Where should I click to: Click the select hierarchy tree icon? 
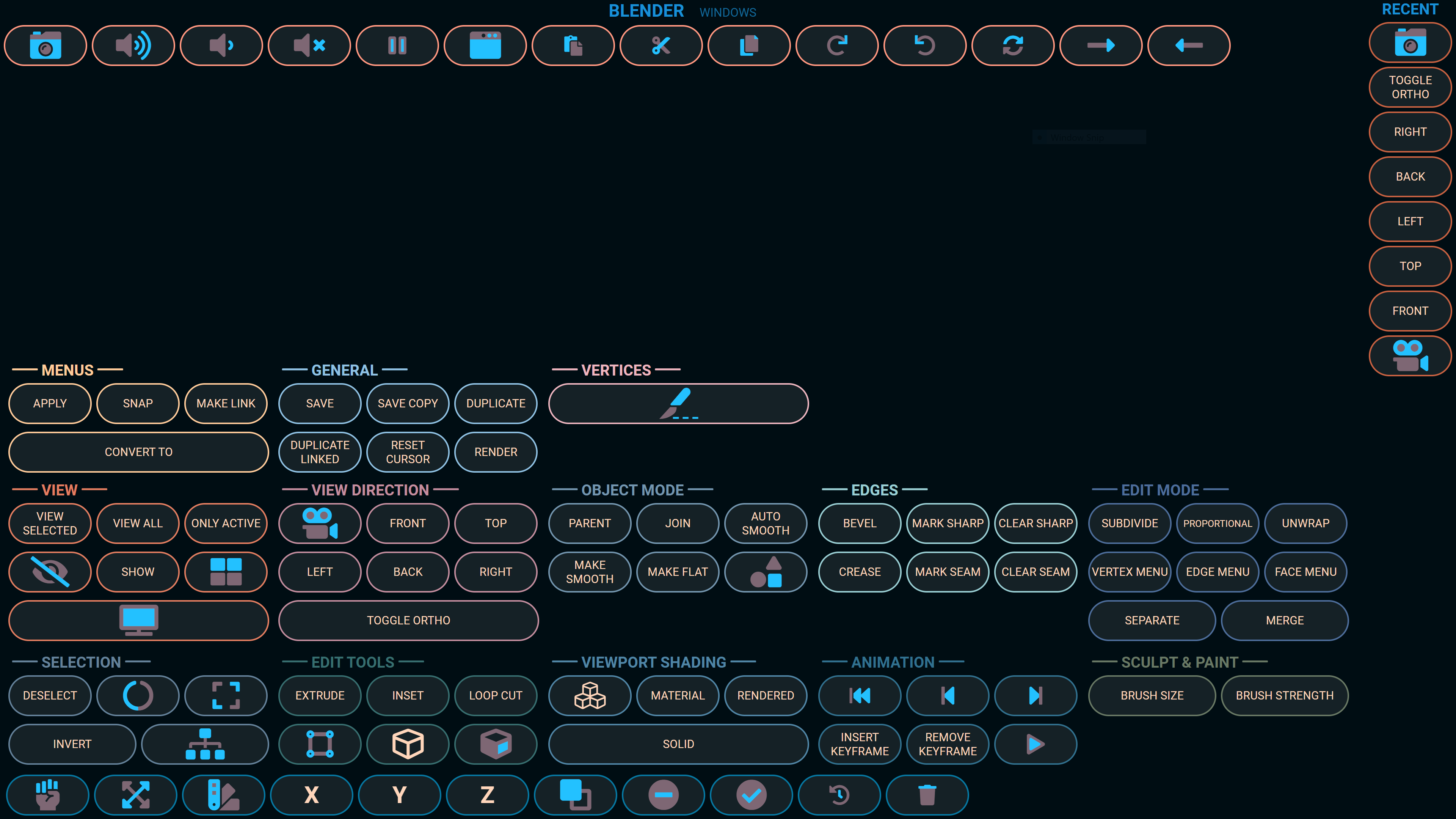(205, 744)
